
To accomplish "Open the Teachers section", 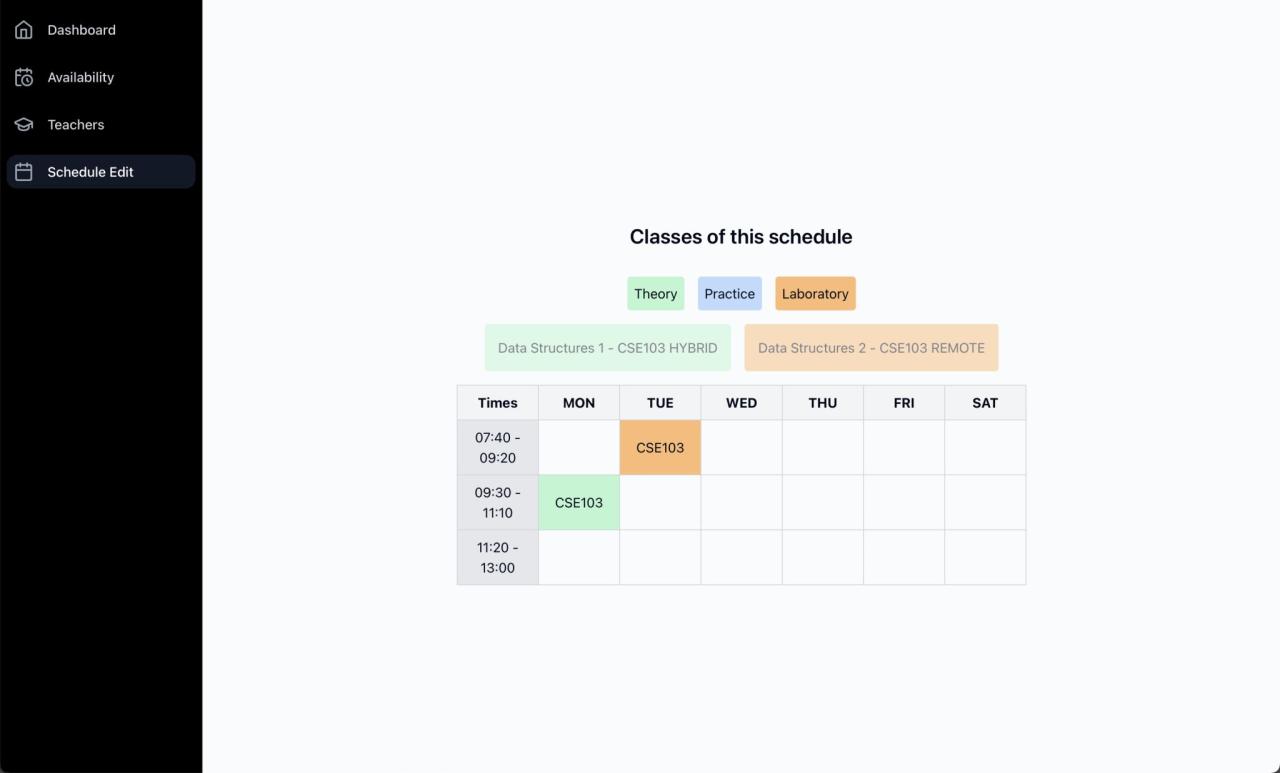I will [76, 125].
